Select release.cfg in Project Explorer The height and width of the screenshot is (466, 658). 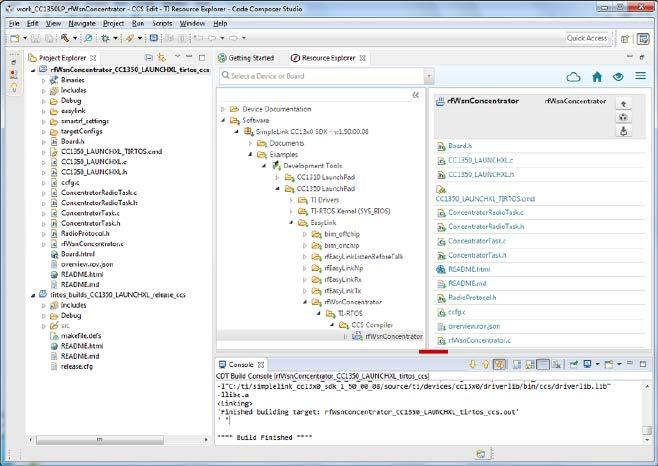pos(76,367)
